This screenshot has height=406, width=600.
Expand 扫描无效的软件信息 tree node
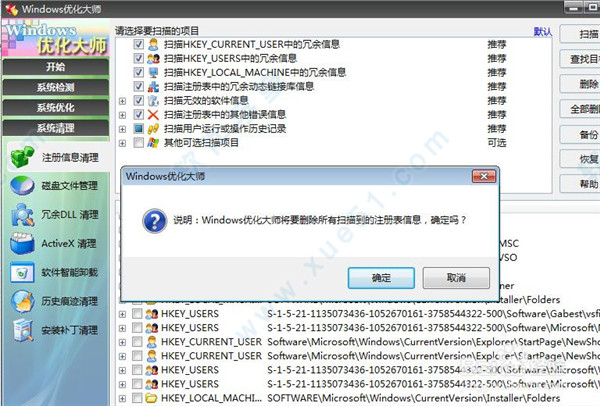[x=122, y=101]
